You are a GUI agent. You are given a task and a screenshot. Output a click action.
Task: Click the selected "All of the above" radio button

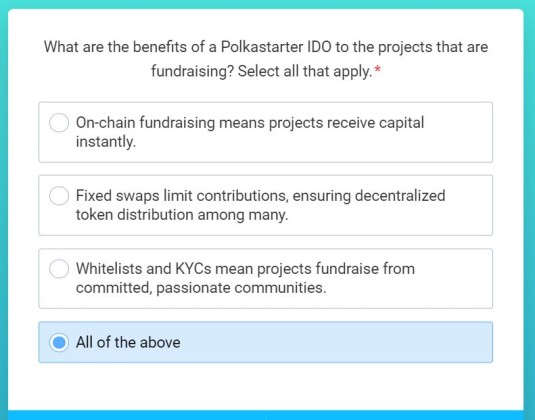click(x=59, y=342)
